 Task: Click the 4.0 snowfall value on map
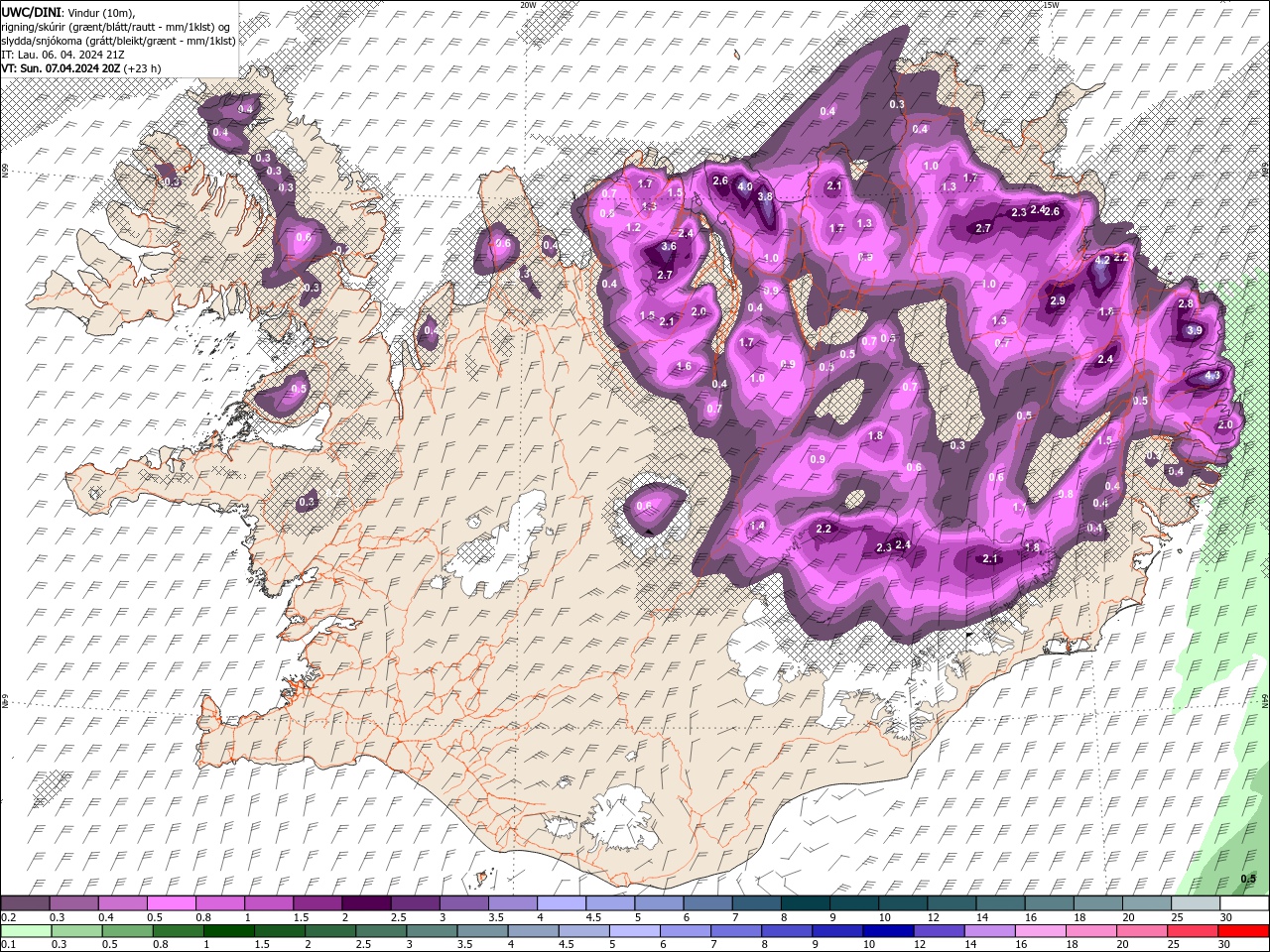[745, 186]
